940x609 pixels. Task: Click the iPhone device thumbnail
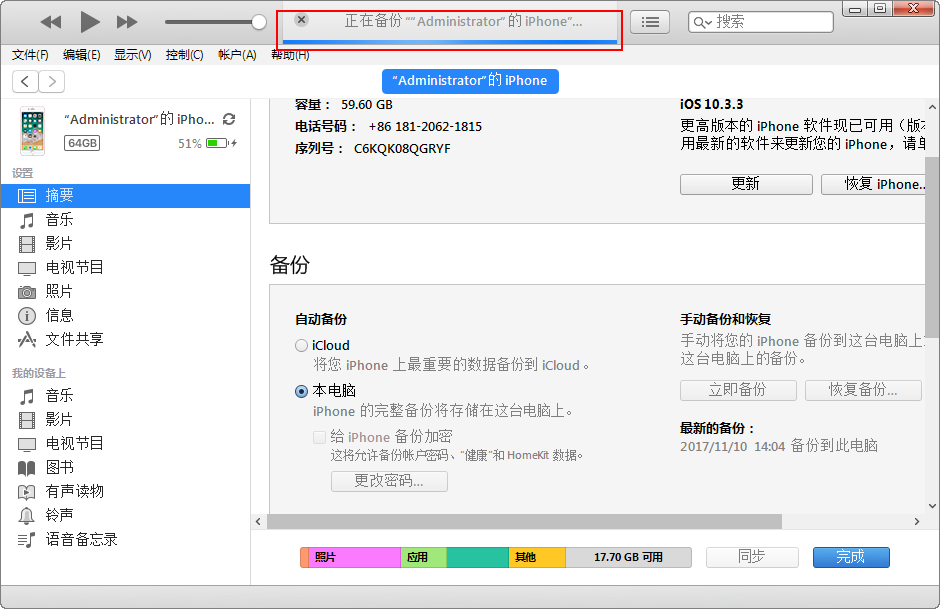tap(33, 131)
